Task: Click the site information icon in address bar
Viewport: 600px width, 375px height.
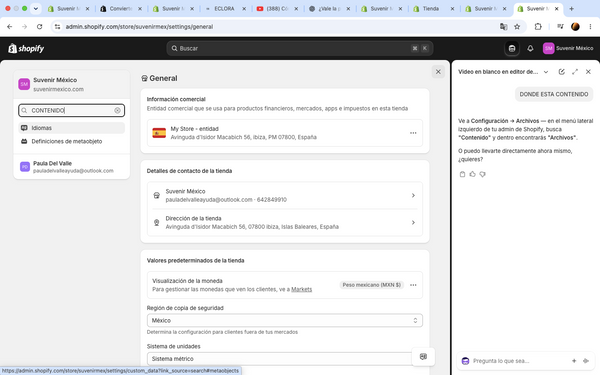Action: (x=57, y=26)
